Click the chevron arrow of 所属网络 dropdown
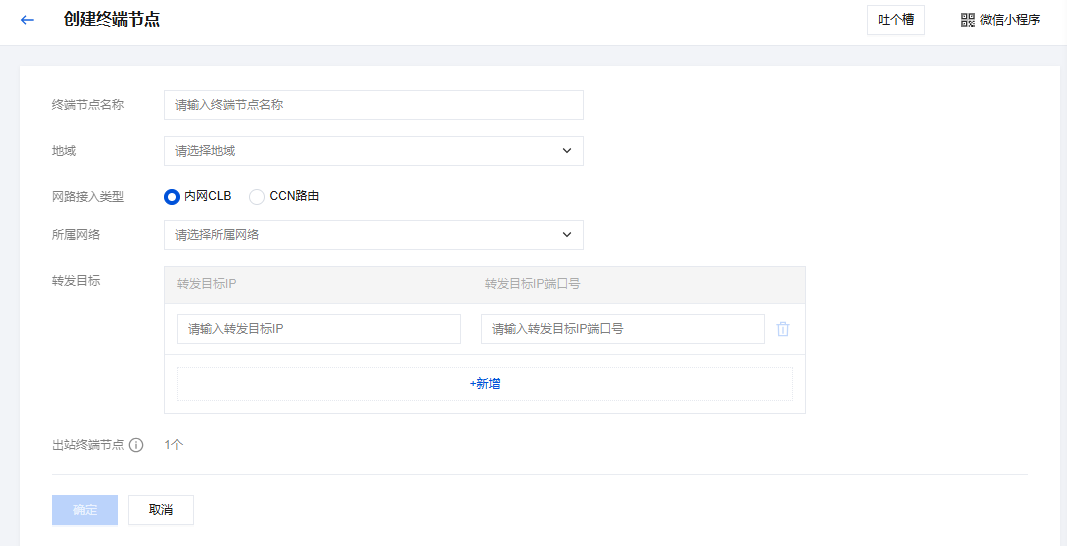The height and width of the screenshot is (546, 1067). pyautogui.click(x=567, y=235)
